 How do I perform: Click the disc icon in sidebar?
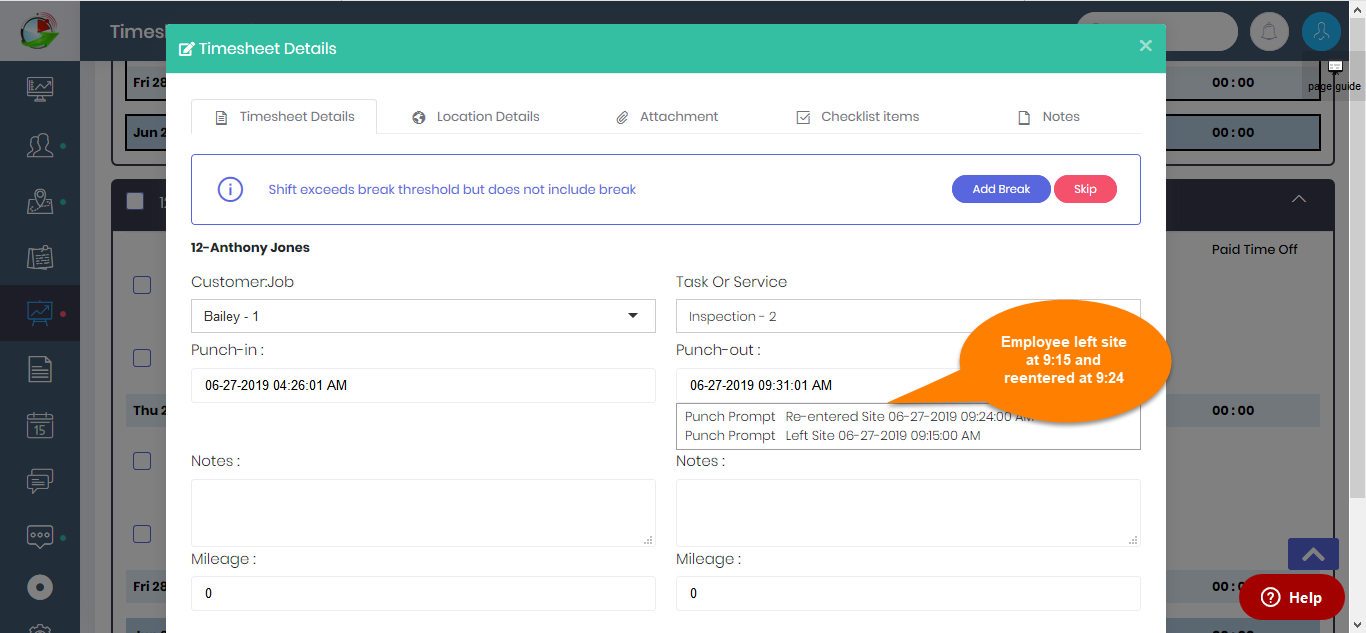pos(40,587)
